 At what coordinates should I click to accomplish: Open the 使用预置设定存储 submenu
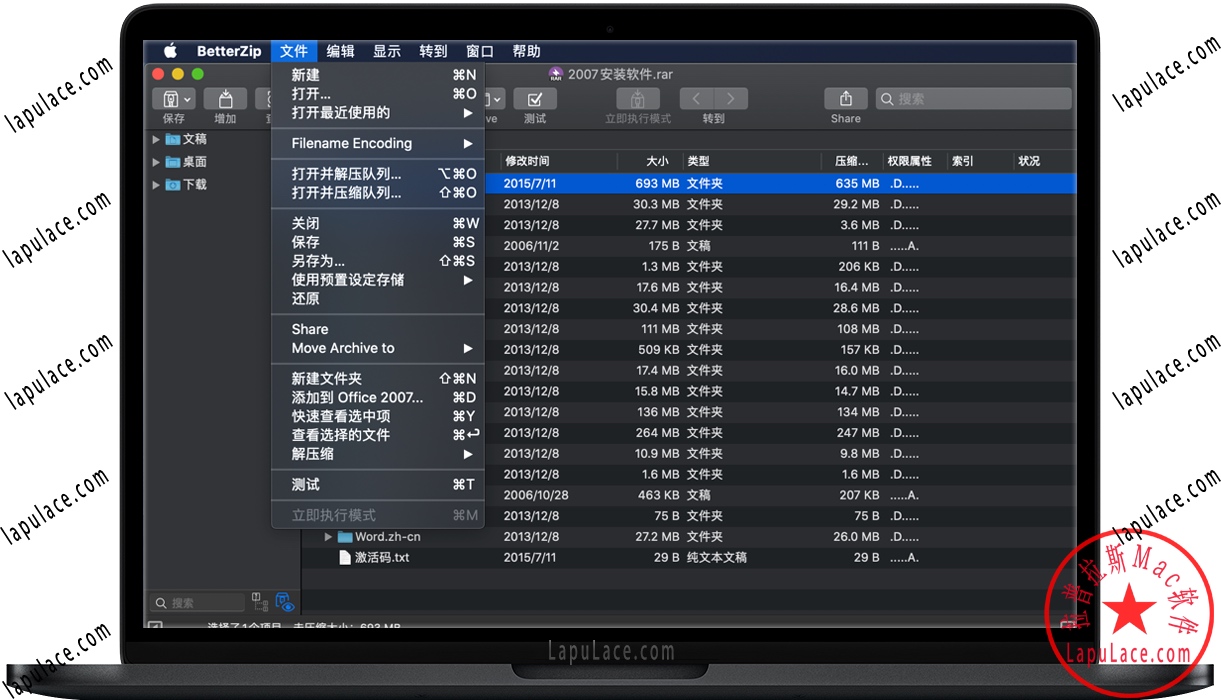(x=378, y=280)
